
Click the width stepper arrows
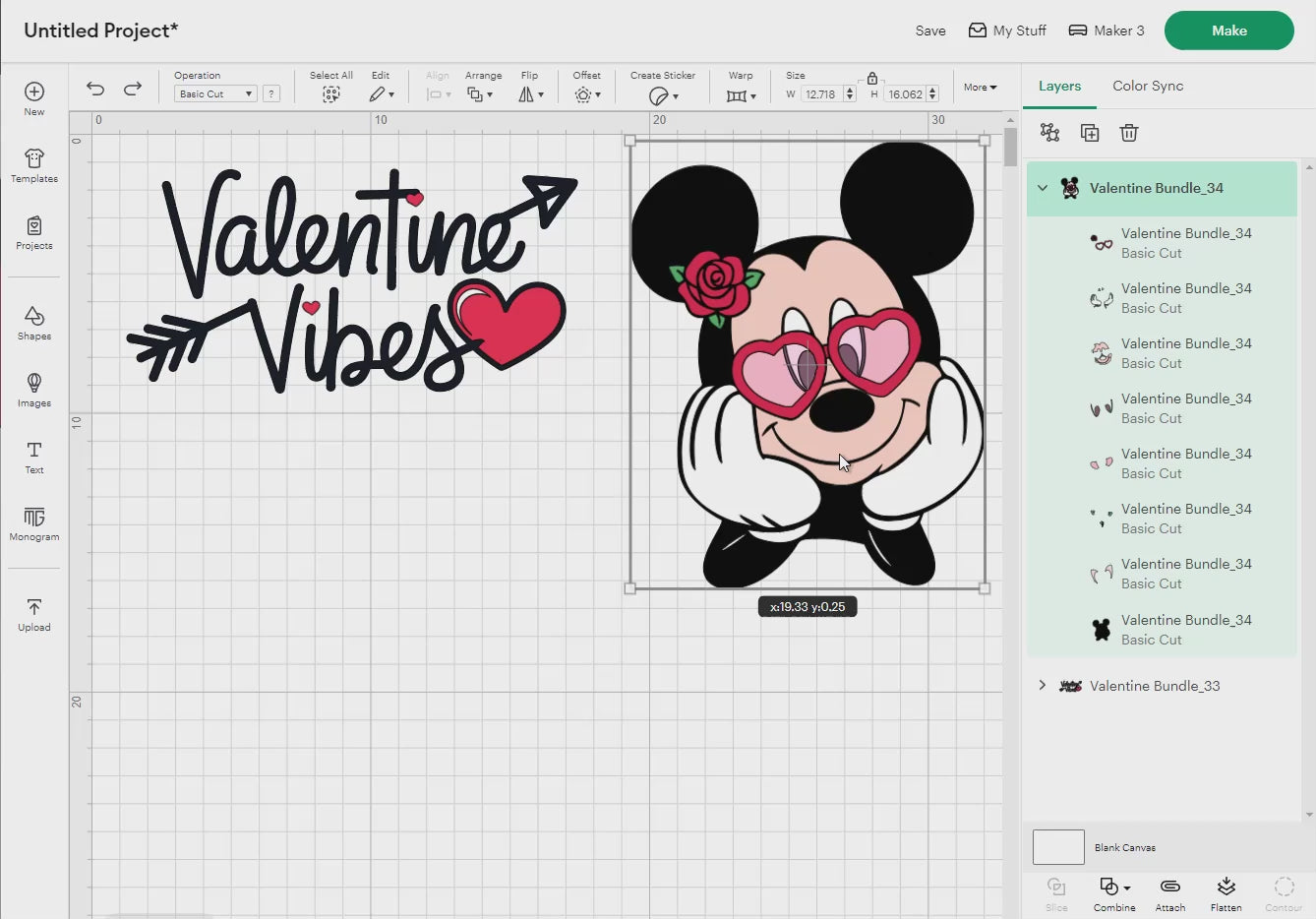(x=850, y=94)
